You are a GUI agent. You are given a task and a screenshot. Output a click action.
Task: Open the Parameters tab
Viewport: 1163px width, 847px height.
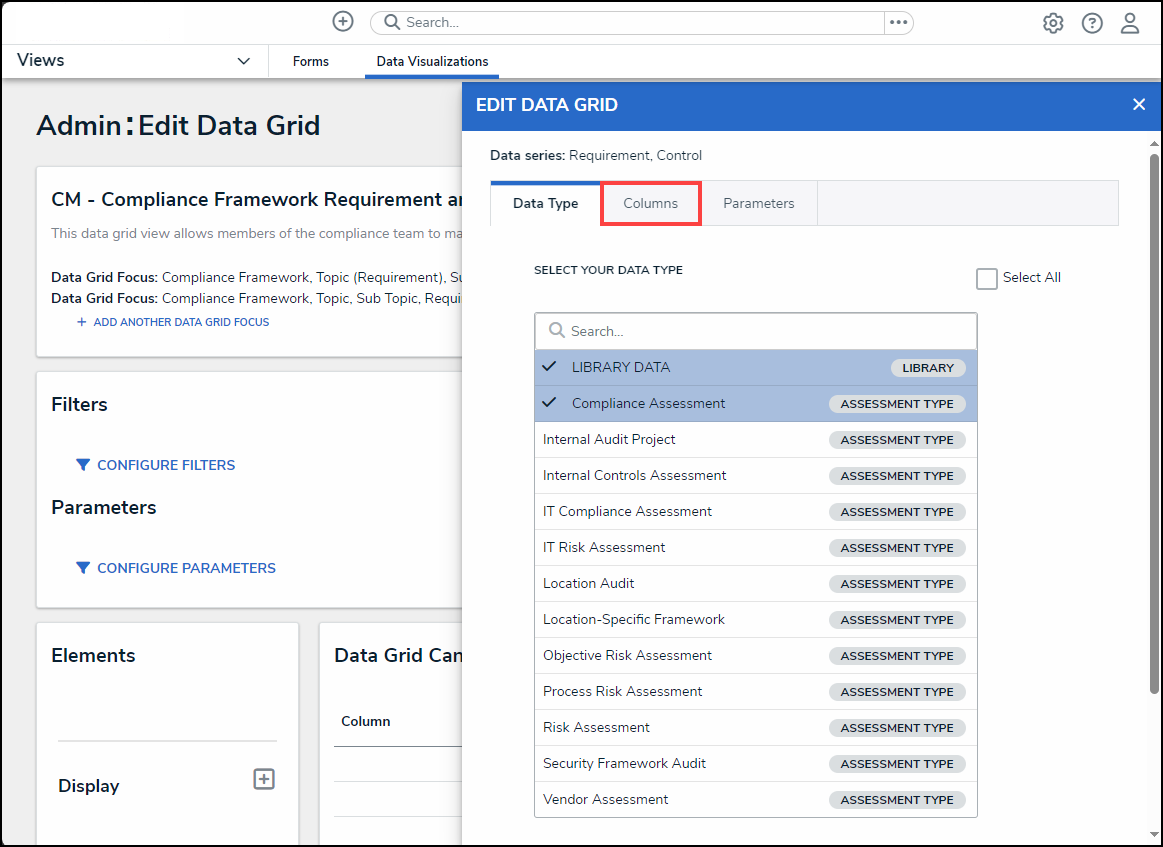[758, 203]
